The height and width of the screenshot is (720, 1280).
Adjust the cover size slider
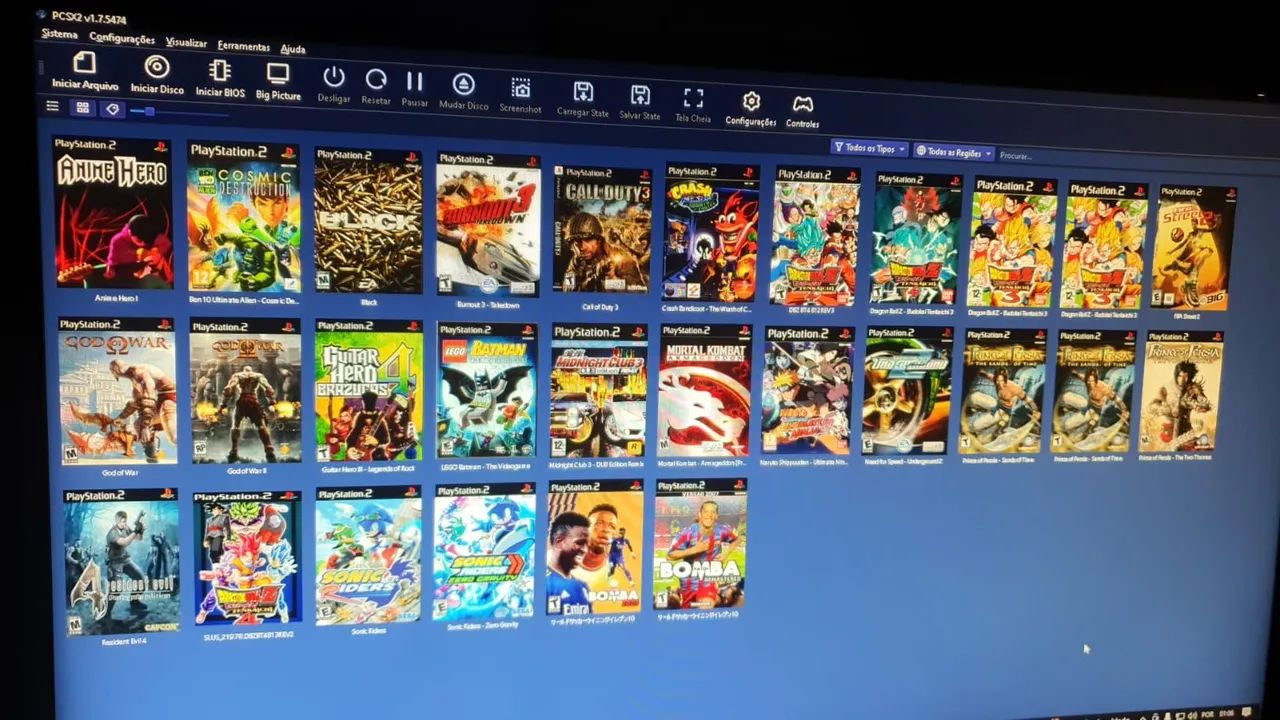coord(179,112)
